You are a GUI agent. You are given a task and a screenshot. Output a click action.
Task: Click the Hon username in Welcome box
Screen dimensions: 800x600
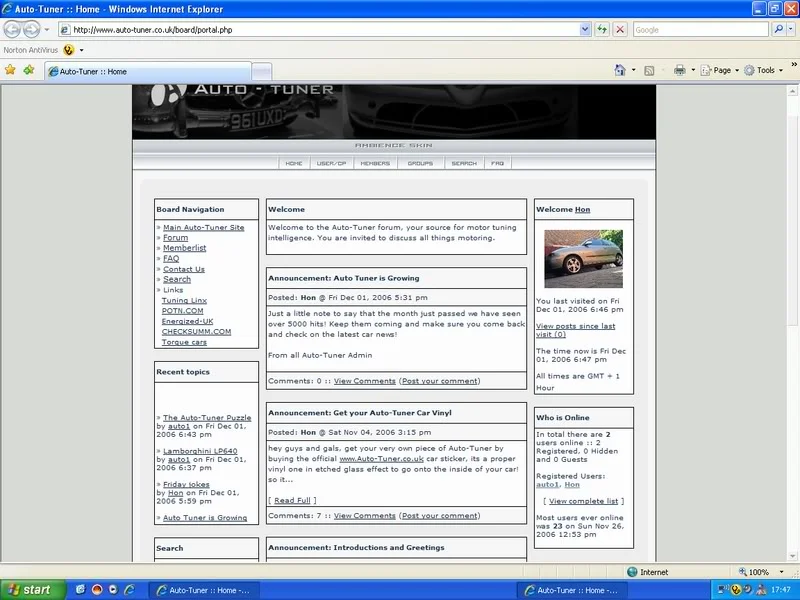[x=582, y=209]
